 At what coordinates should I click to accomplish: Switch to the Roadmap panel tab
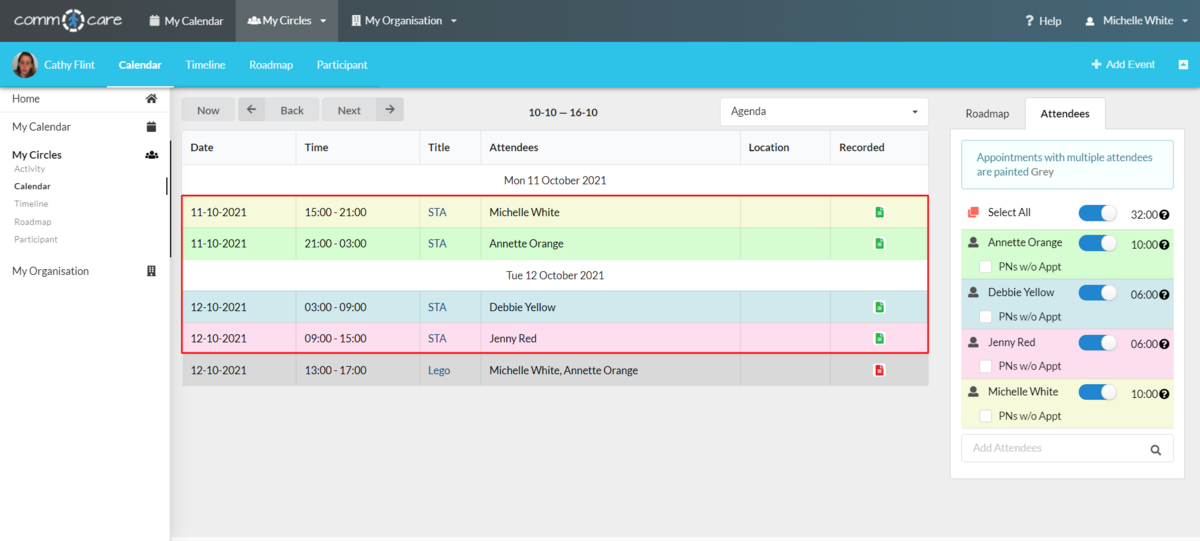[987, 114]
